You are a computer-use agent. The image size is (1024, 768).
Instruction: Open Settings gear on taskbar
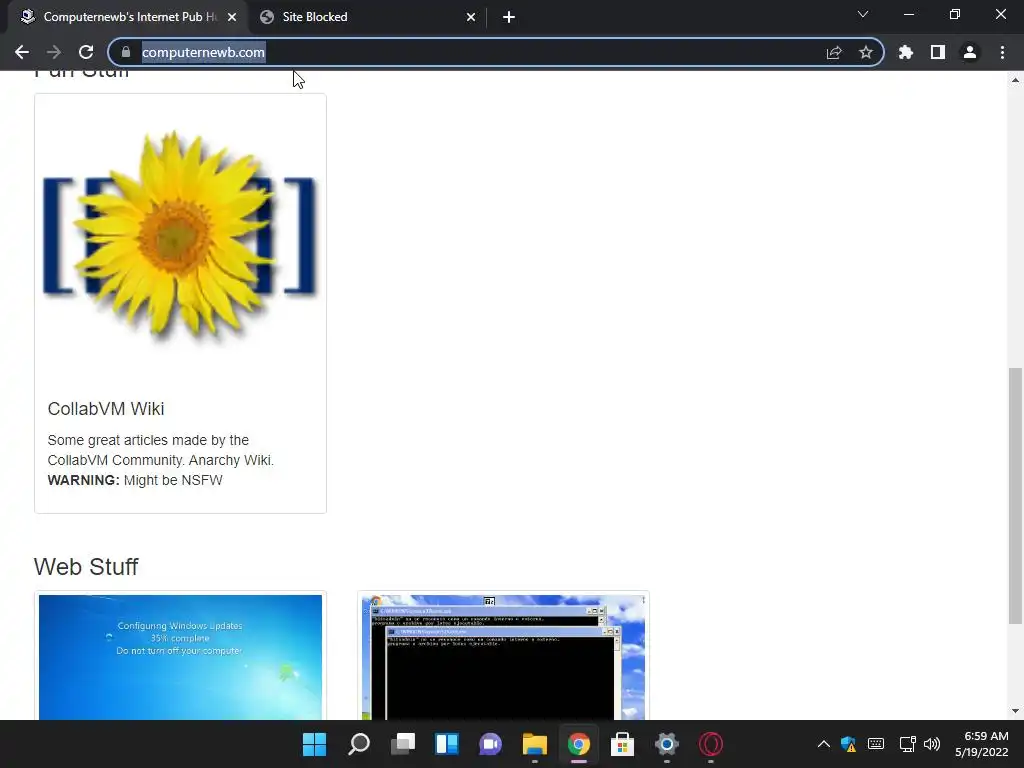(667, 744)
